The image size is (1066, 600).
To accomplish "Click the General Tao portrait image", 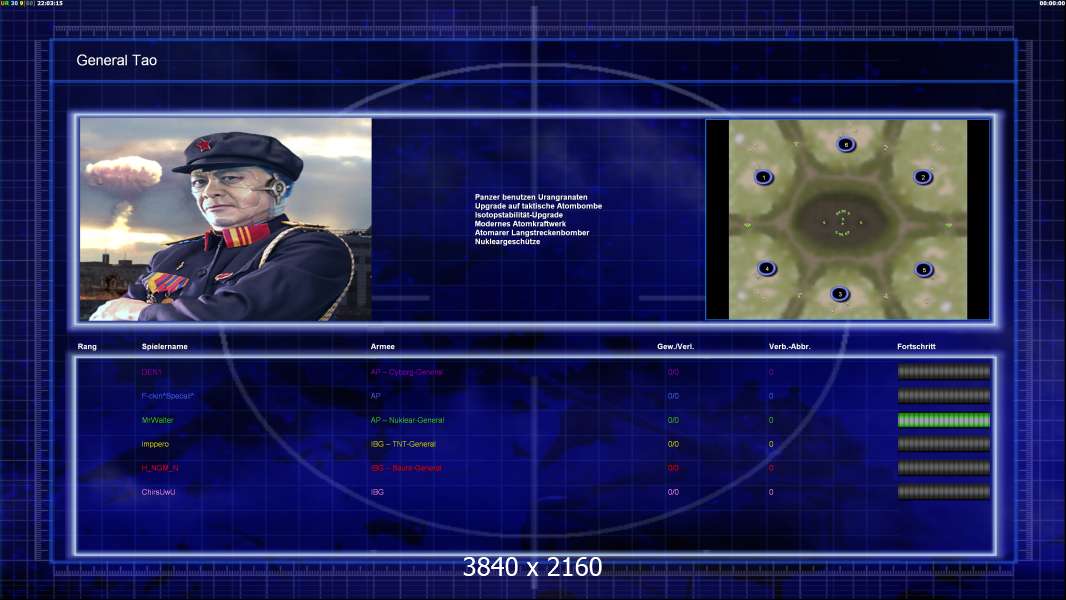I will pos(226,219).
